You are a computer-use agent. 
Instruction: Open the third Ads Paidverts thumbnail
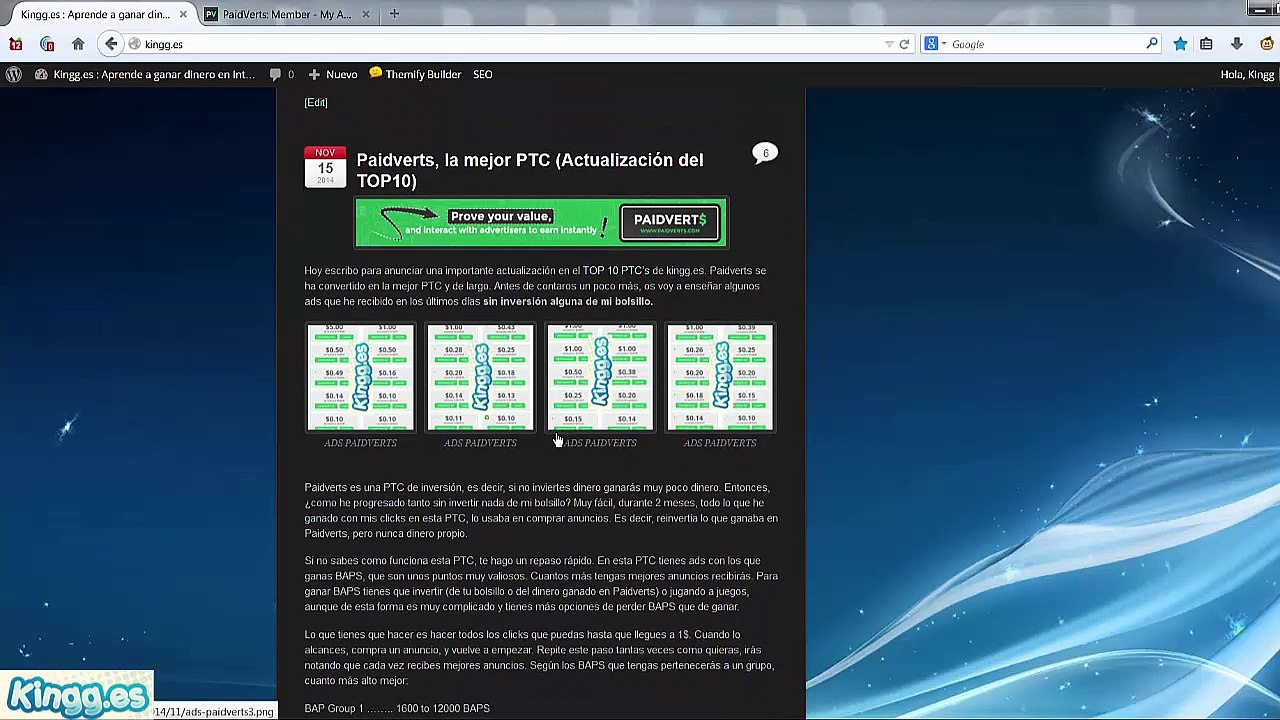[600, 377]
